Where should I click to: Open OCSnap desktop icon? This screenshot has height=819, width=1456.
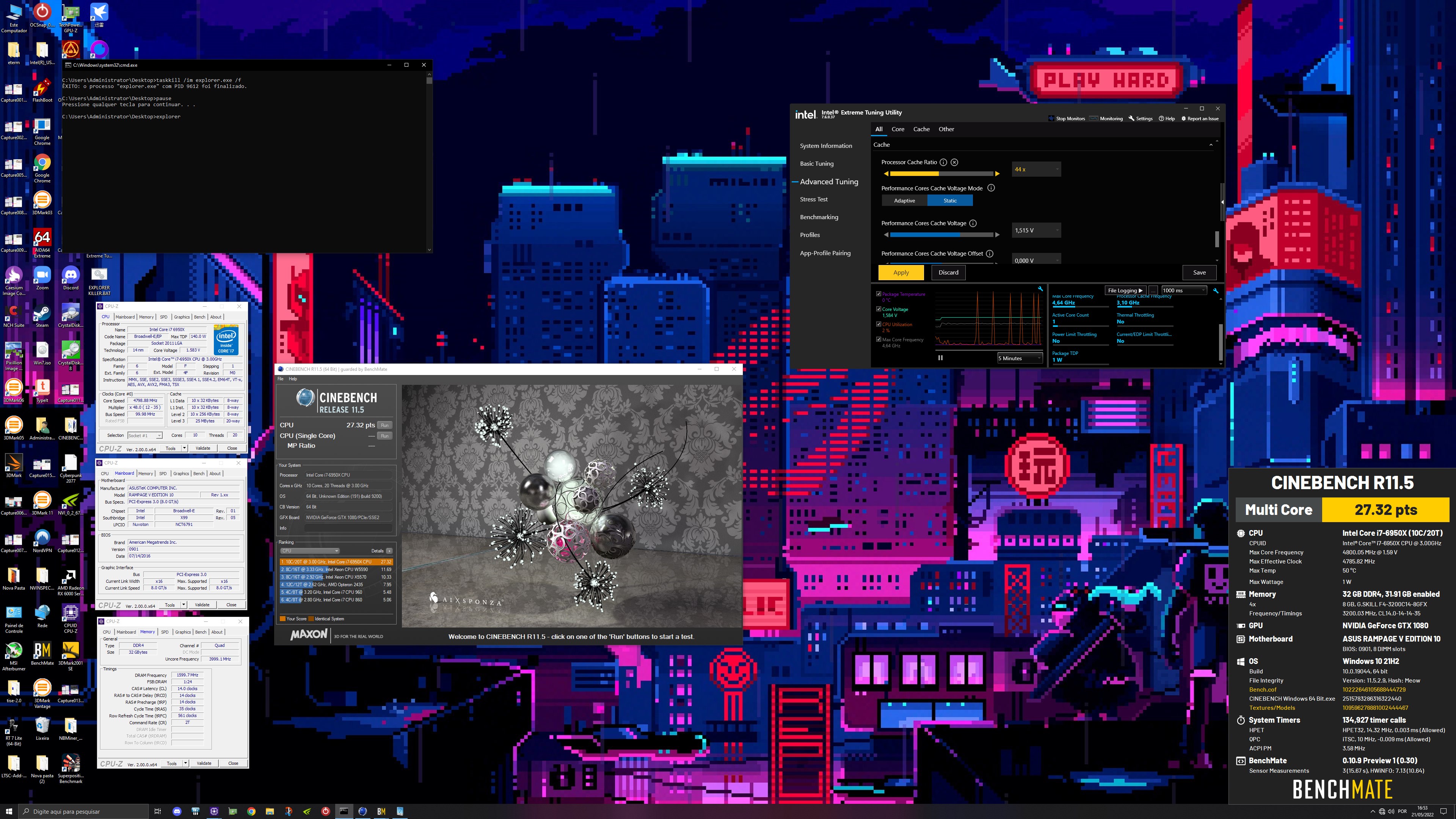click(42, 16)
